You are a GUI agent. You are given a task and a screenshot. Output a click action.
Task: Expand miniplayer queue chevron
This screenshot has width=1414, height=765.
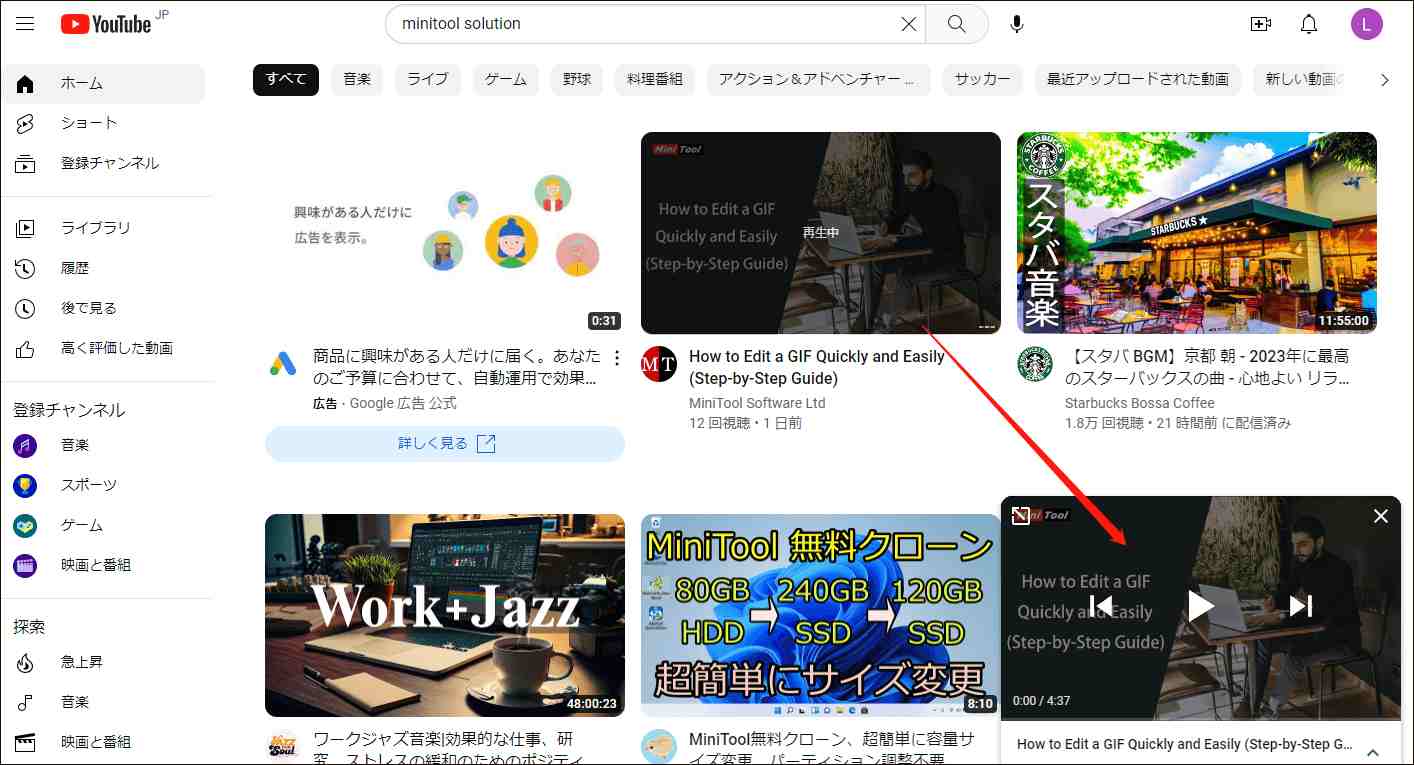pyautogui.click(x=1373, y=752)
